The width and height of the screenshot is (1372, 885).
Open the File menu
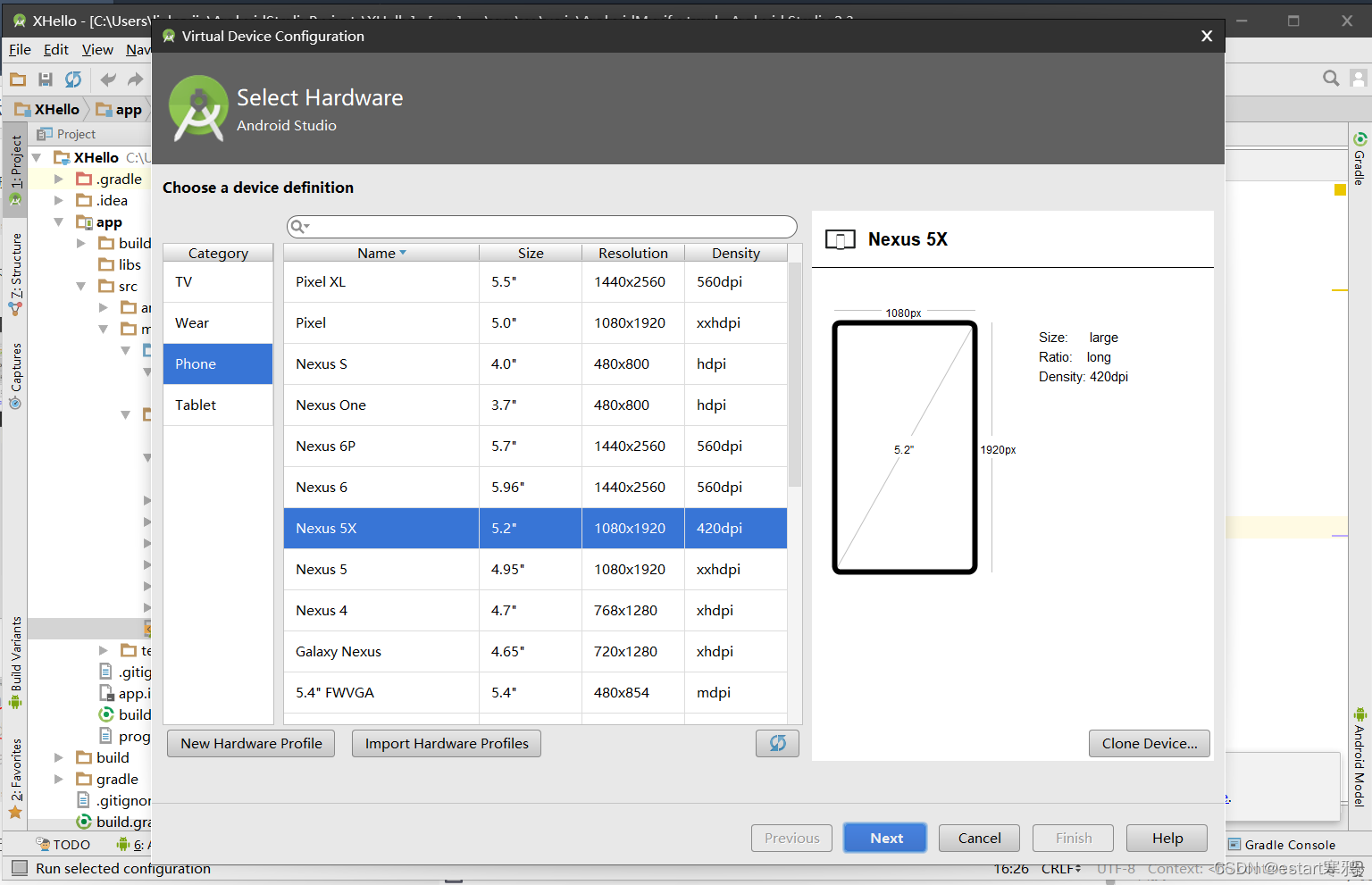(x=20, y=49)
